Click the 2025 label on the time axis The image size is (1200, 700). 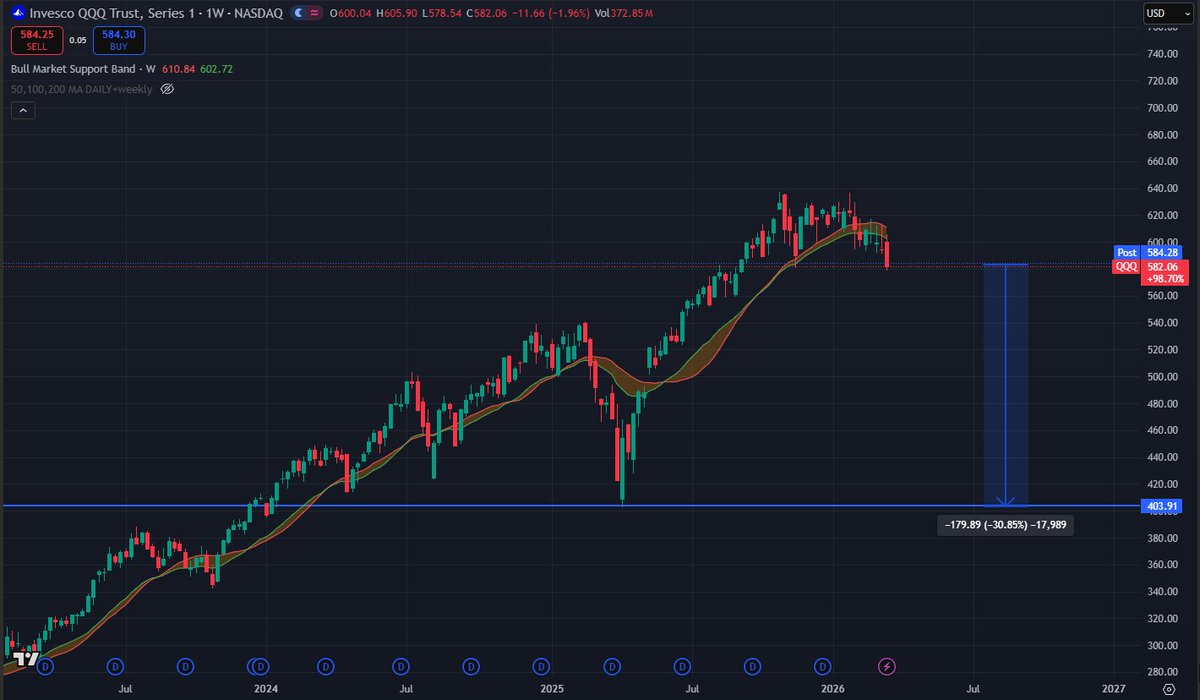point(550,689)
